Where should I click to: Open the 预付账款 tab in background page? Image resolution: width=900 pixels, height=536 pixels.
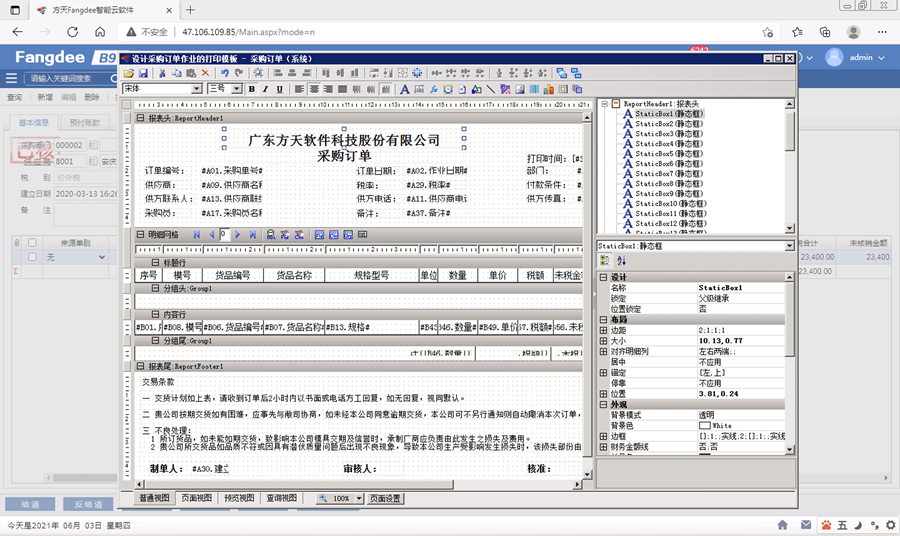tap(84, 123)
